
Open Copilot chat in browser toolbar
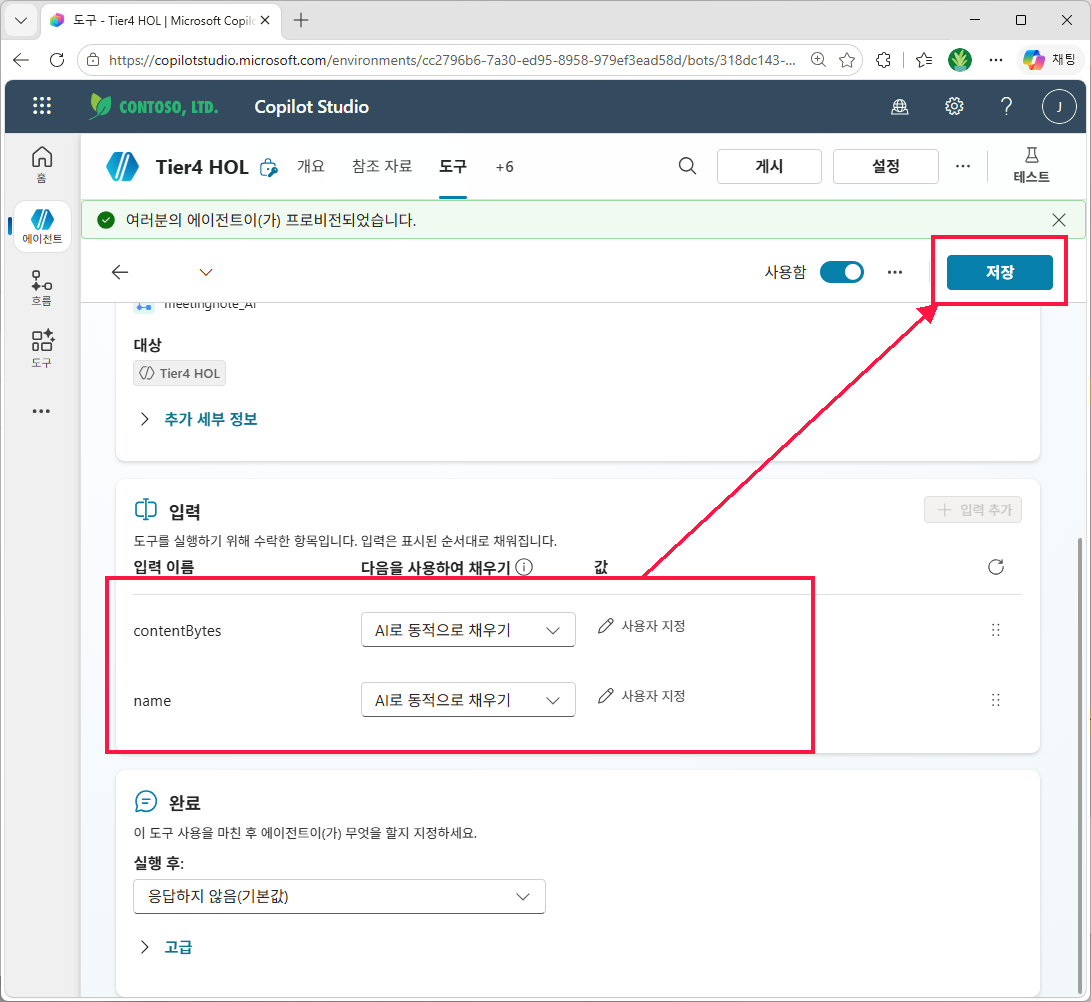pos(1049,60)
